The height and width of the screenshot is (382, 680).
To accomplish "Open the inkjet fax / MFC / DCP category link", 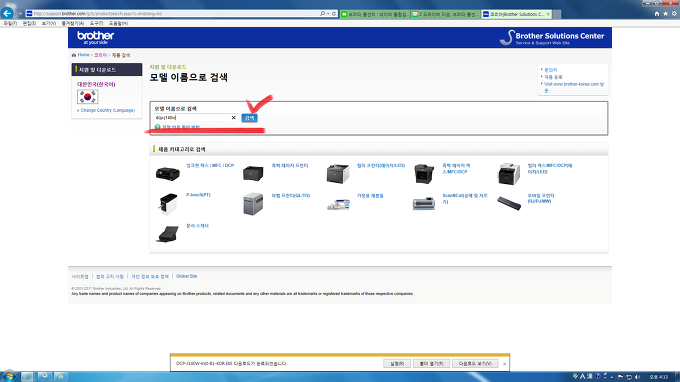I will click(210, 166).
